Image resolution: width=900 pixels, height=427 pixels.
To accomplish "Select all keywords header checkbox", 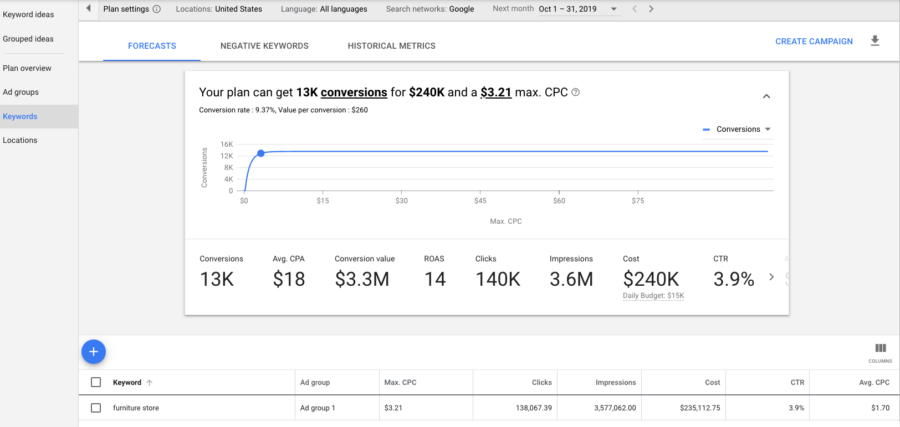I will pos(96,382).
